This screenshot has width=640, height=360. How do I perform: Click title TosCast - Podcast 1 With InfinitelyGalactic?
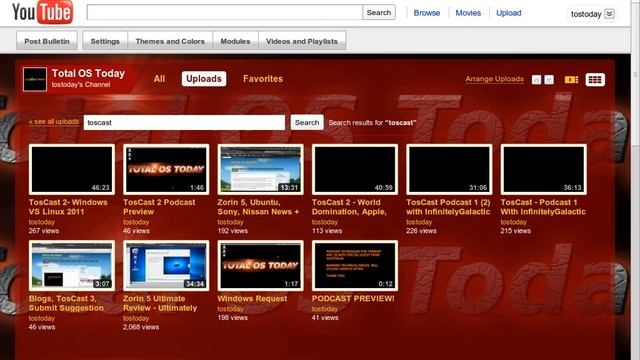point(543,207)
